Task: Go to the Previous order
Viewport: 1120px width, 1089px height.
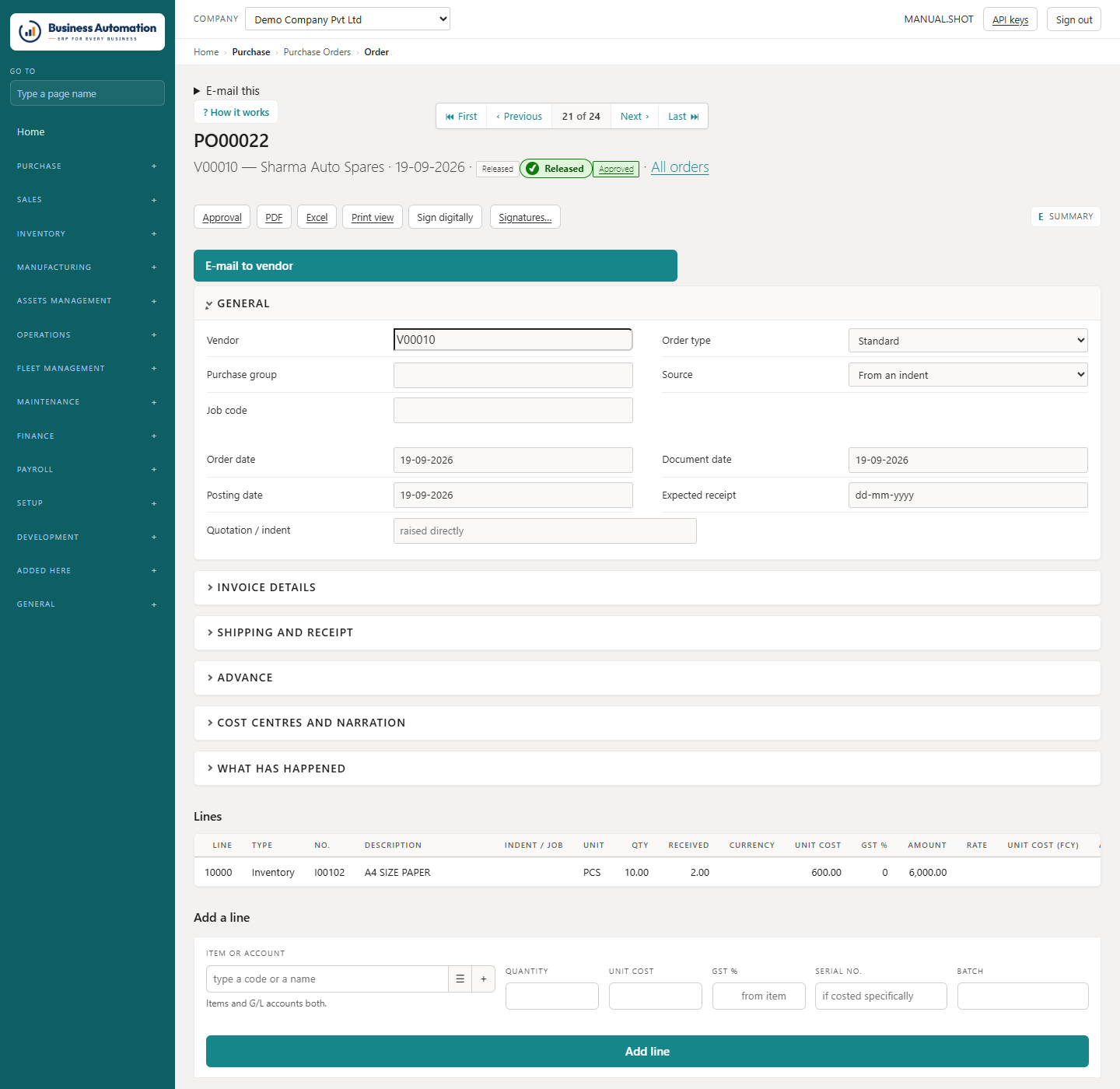Action: pyautogui.click(x=519, y=116)
